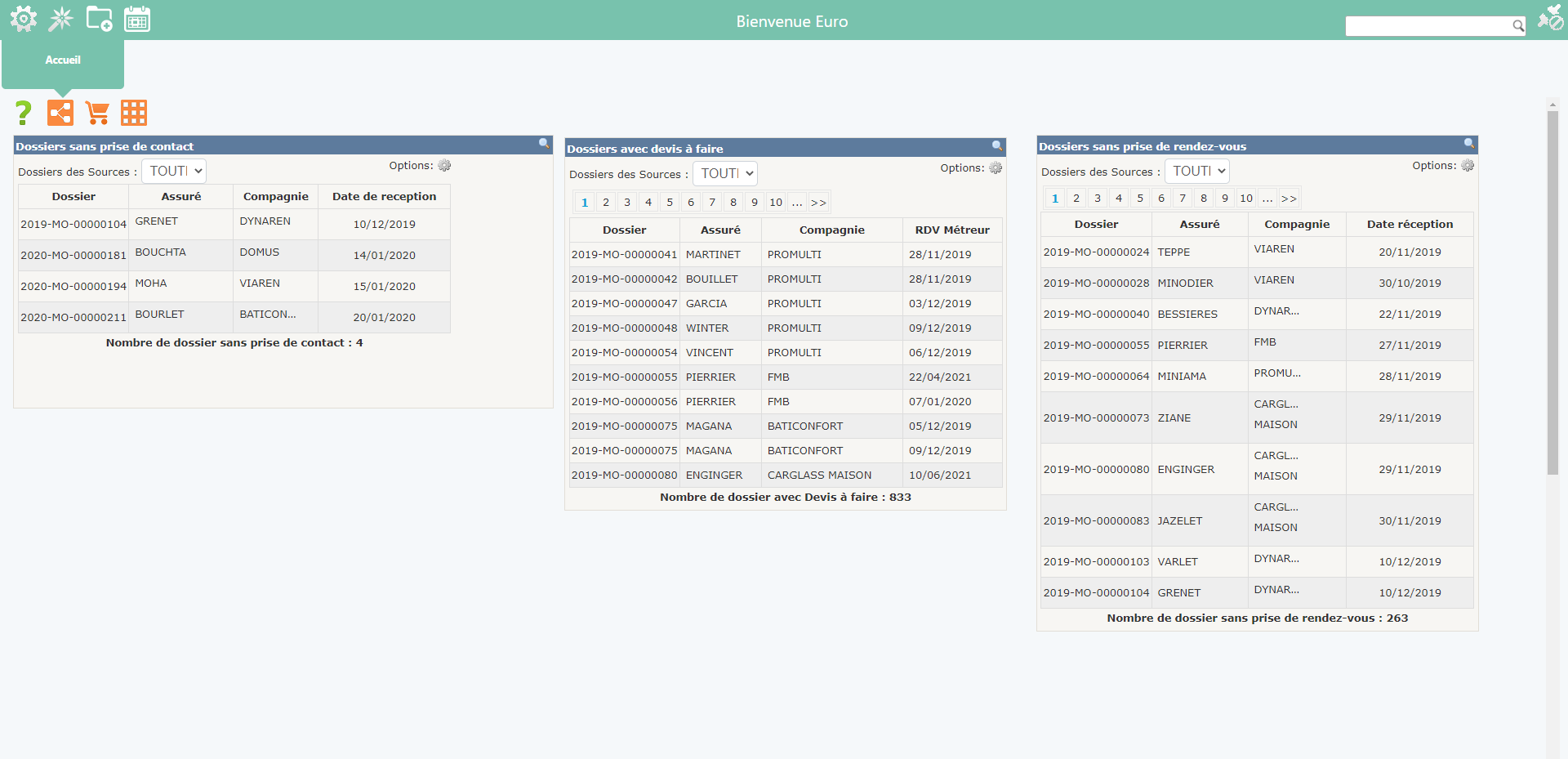Sort by 'RDV Métreur' column header
Image resolution: width=1568 pixels, height=759 pixels.
tap(952, 230)
